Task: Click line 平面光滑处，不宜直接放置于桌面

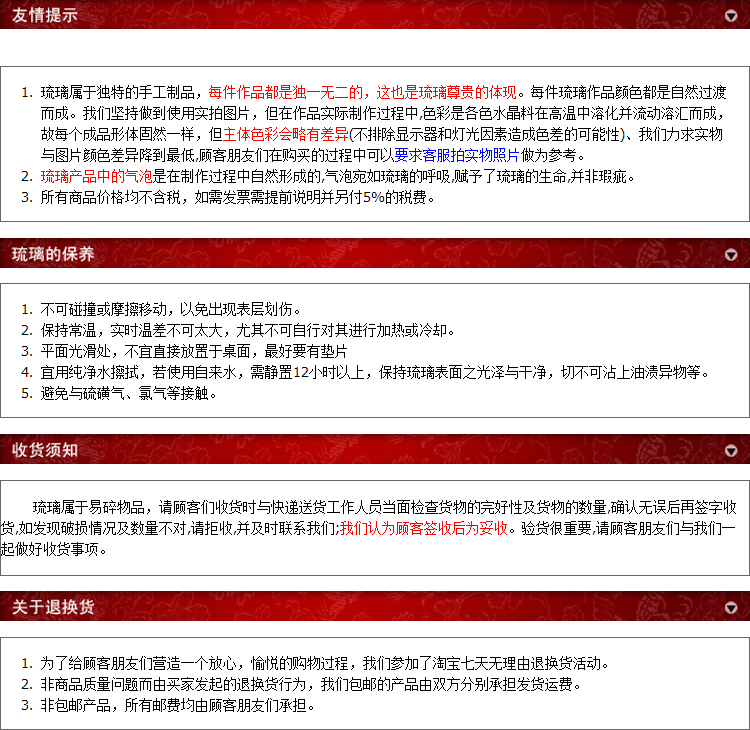Action: pyautogui.click(x=194, y=352)
